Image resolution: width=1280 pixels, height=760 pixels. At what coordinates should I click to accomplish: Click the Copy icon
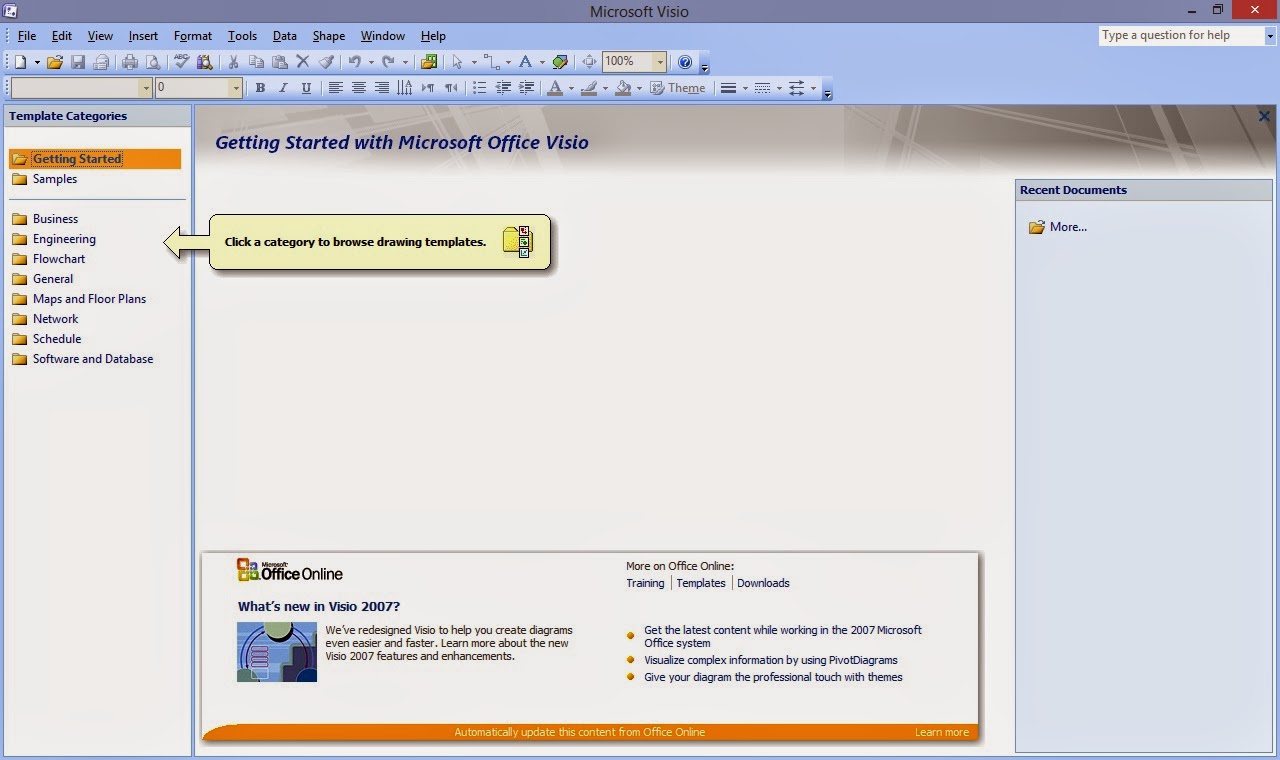point(256,62)
